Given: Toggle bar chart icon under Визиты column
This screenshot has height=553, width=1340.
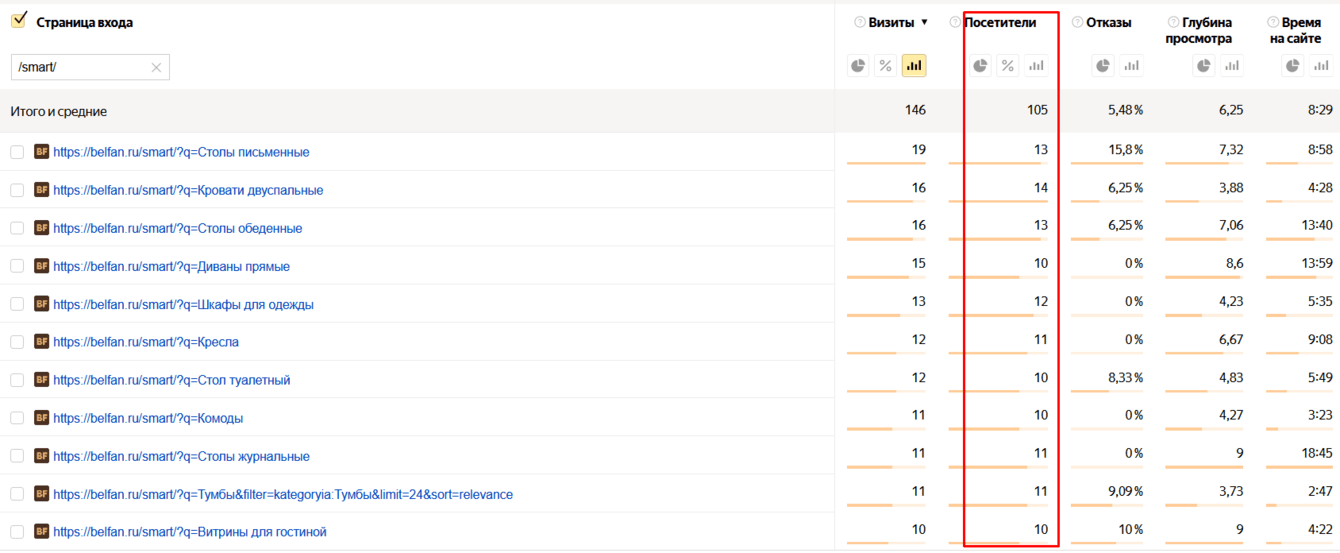Looking at the screenshot, I should [913, 66].
